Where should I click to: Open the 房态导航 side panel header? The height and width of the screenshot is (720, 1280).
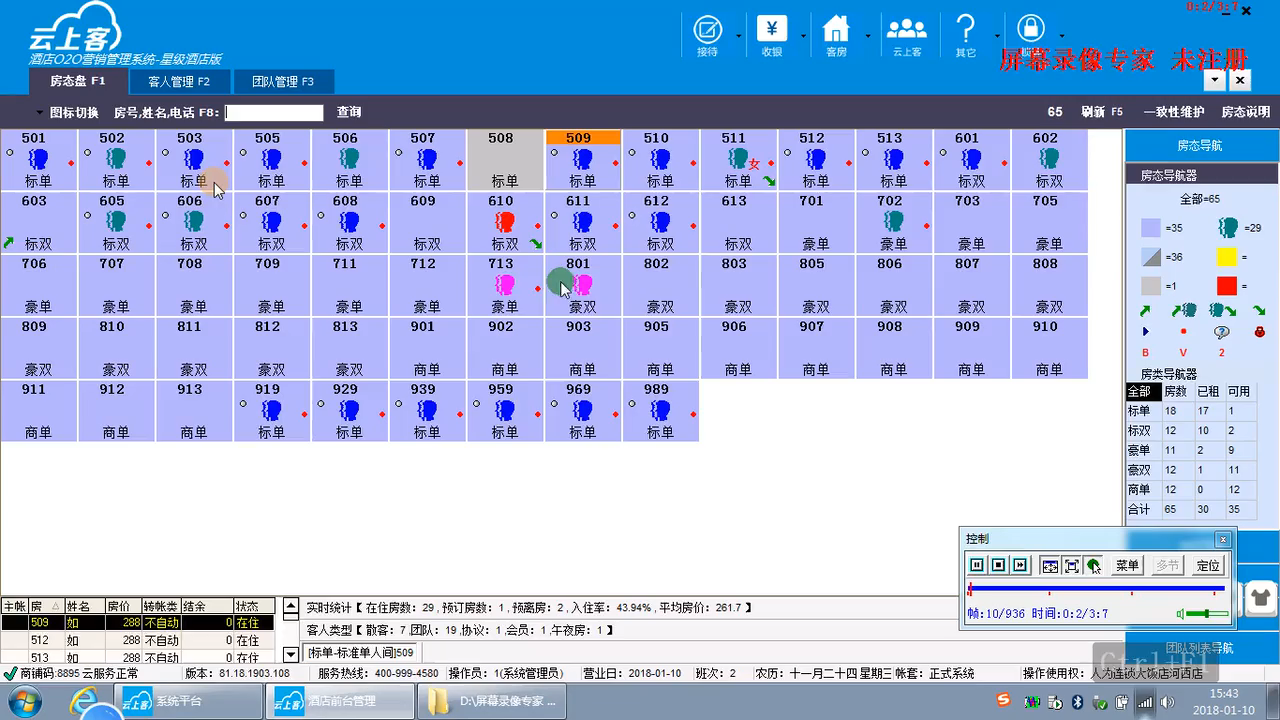(1201, 145)
